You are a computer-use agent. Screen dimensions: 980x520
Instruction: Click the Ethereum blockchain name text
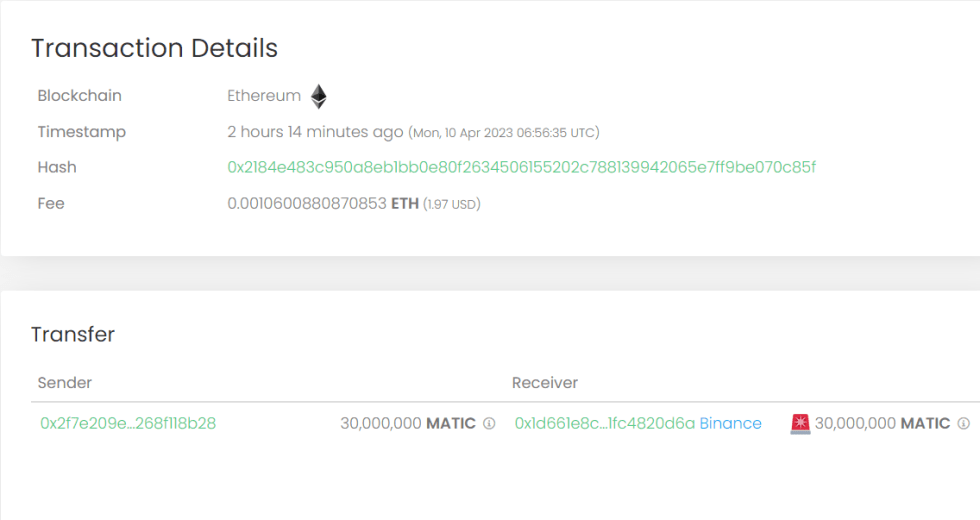click(264, 96)
